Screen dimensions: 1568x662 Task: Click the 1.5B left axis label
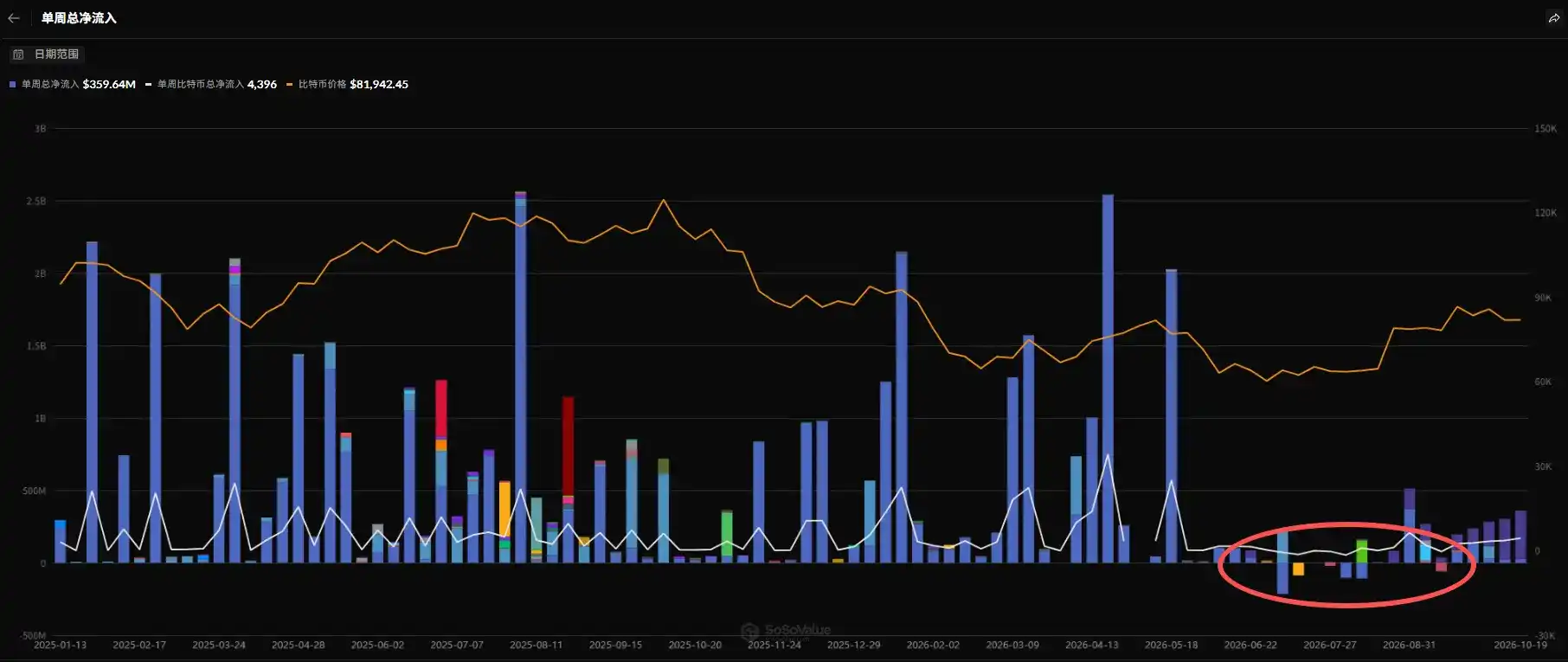[36, 346]
